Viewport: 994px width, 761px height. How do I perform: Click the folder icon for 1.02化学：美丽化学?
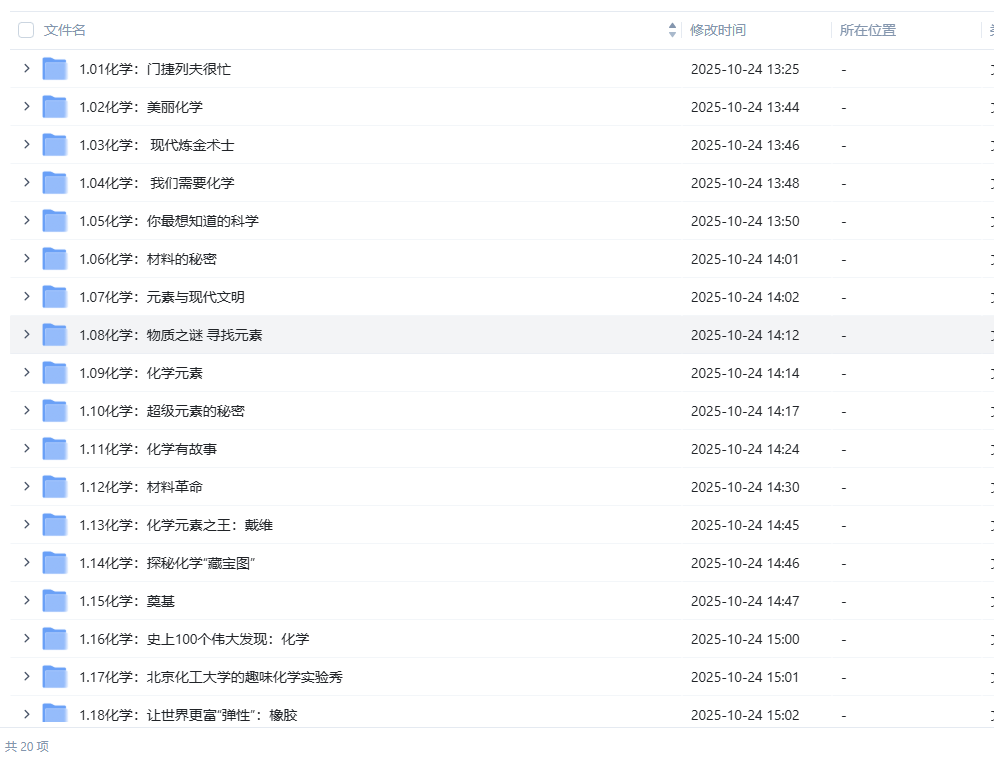[55, 107]
